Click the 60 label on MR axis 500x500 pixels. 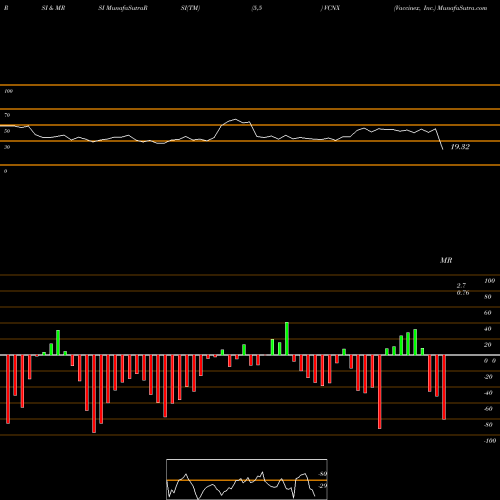click(488, 313)
